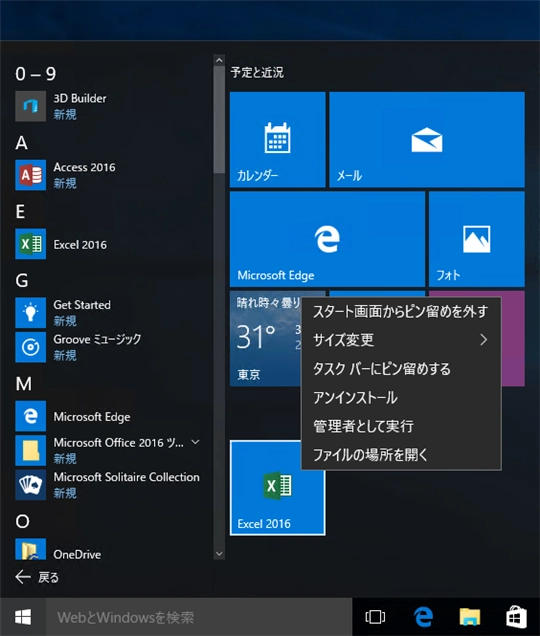Open the カレンダー tile
540x636 pixels.
point(278,140)
